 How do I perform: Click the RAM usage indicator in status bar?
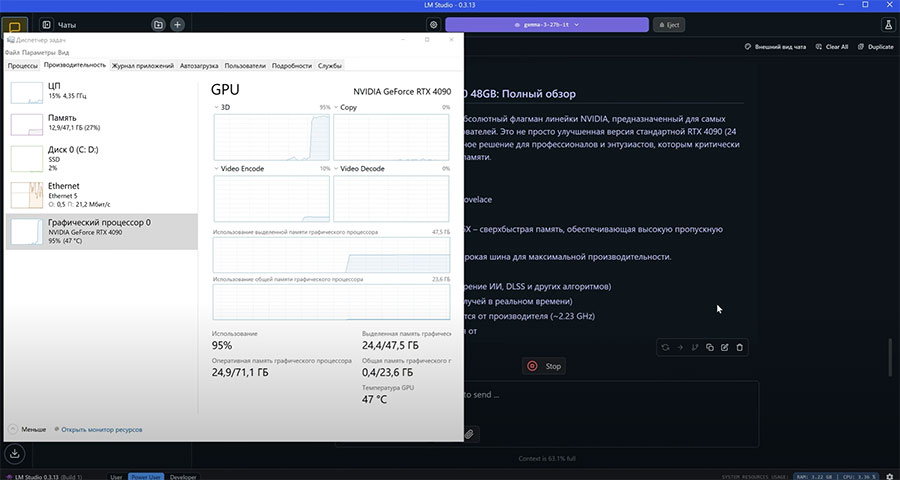812,477
